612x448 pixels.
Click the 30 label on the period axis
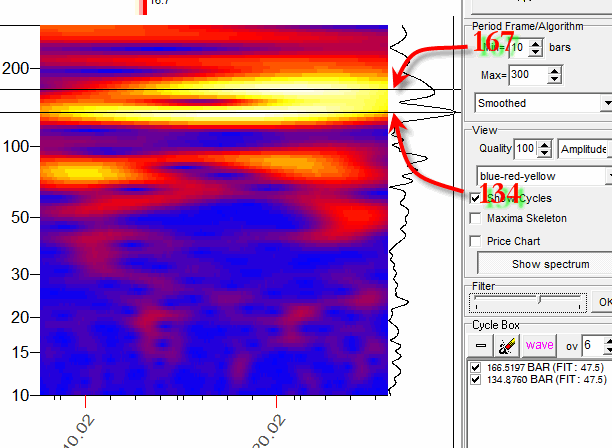(x=20, y=274)
